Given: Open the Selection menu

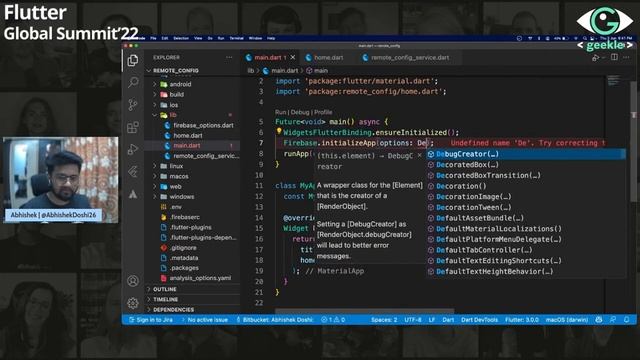Looking at the screenshot, I should [x=181, y=38].
